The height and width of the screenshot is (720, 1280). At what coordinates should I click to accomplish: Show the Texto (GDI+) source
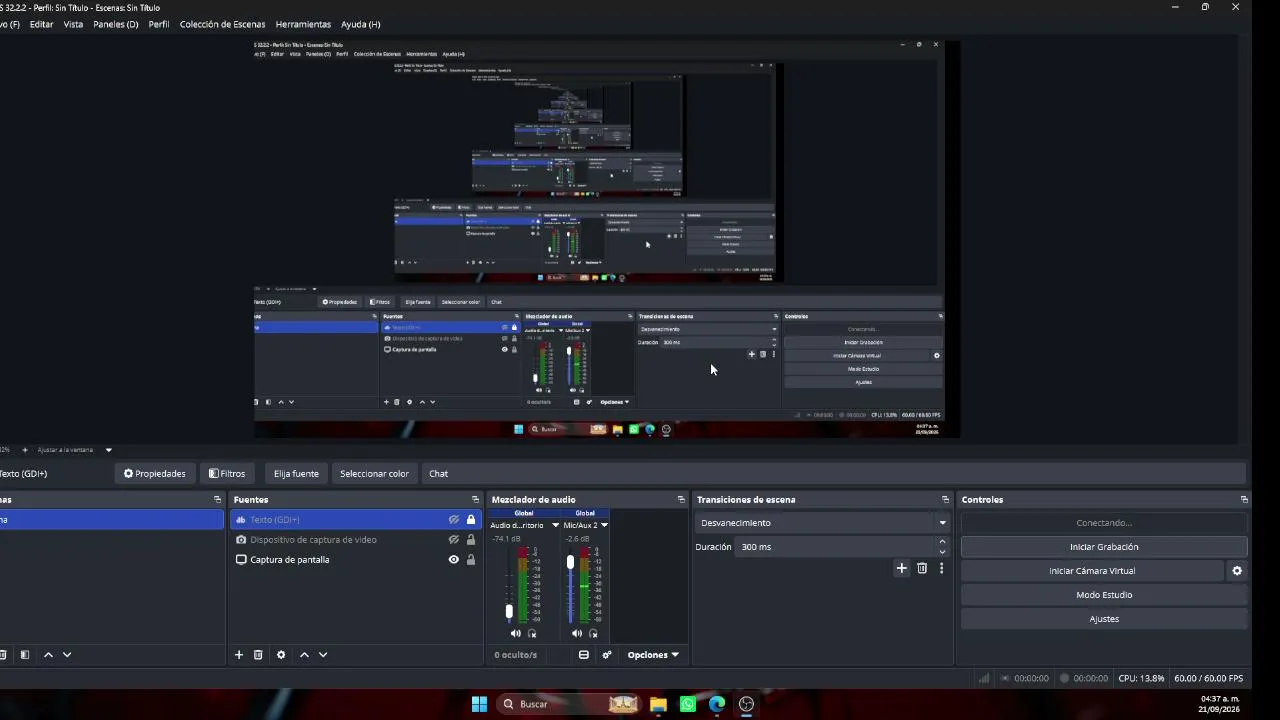(453, 520)
